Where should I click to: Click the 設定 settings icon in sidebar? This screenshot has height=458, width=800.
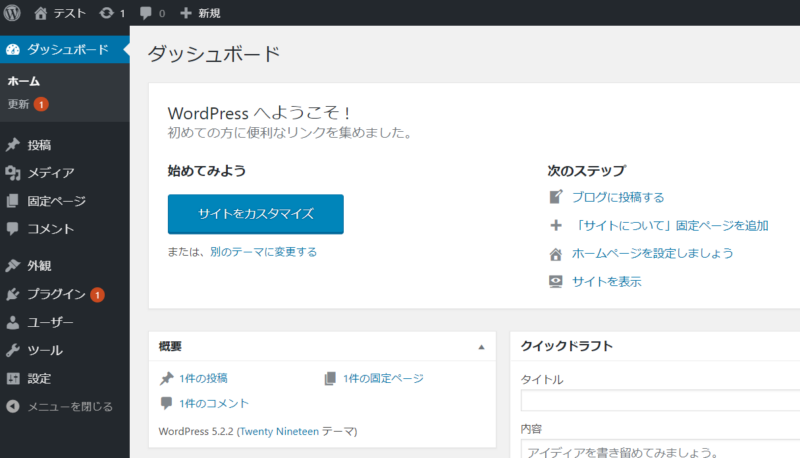tap(13, 378)
